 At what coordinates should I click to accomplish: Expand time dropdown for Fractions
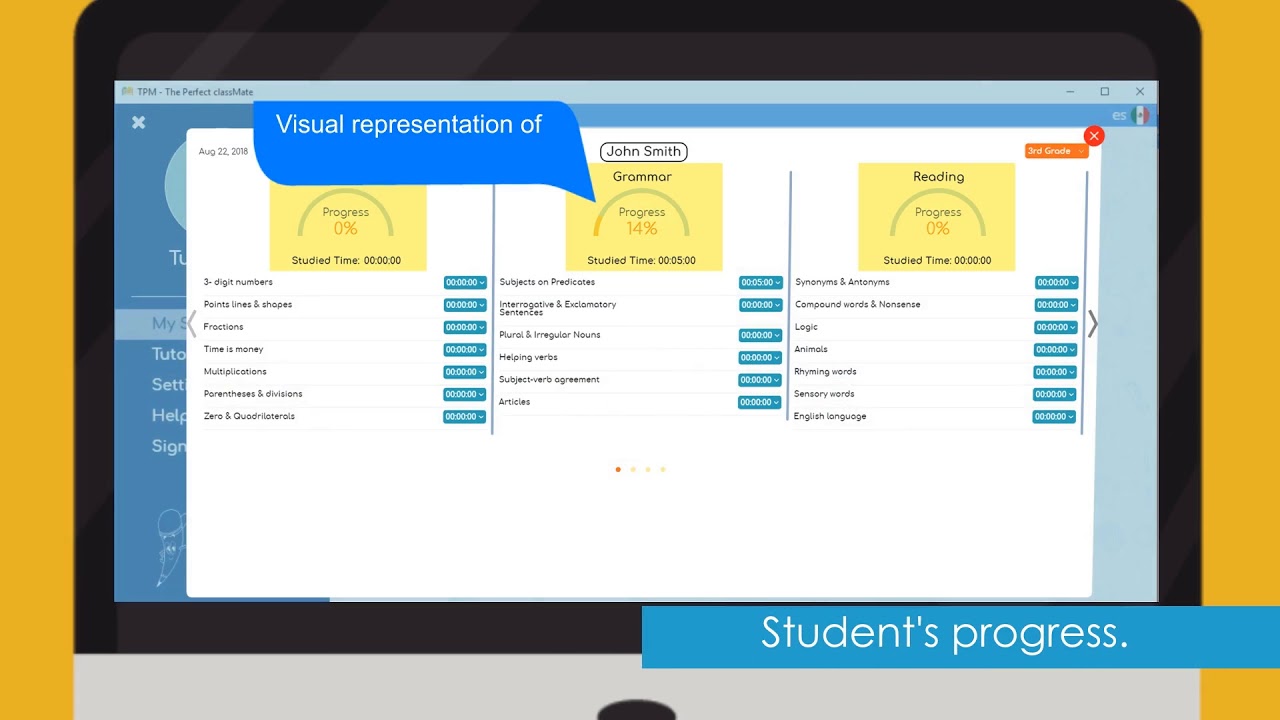(465, 327)
